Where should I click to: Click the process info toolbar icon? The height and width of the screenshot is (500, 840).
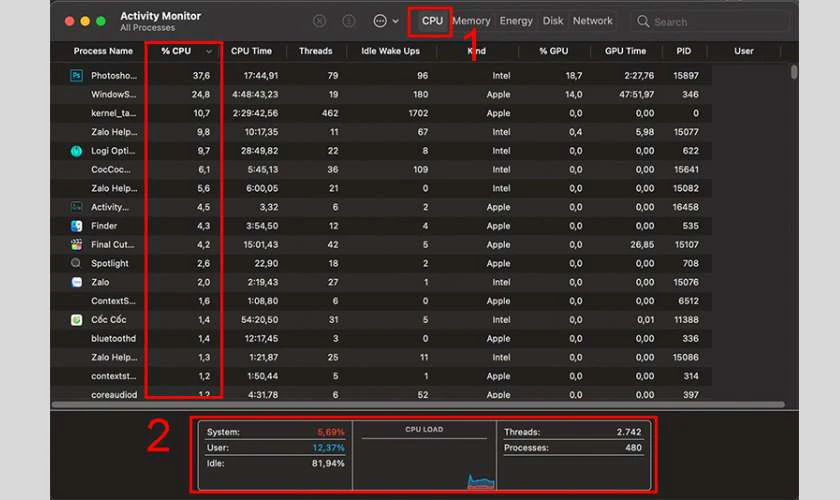pyautogui.click(x=349, y=21)
